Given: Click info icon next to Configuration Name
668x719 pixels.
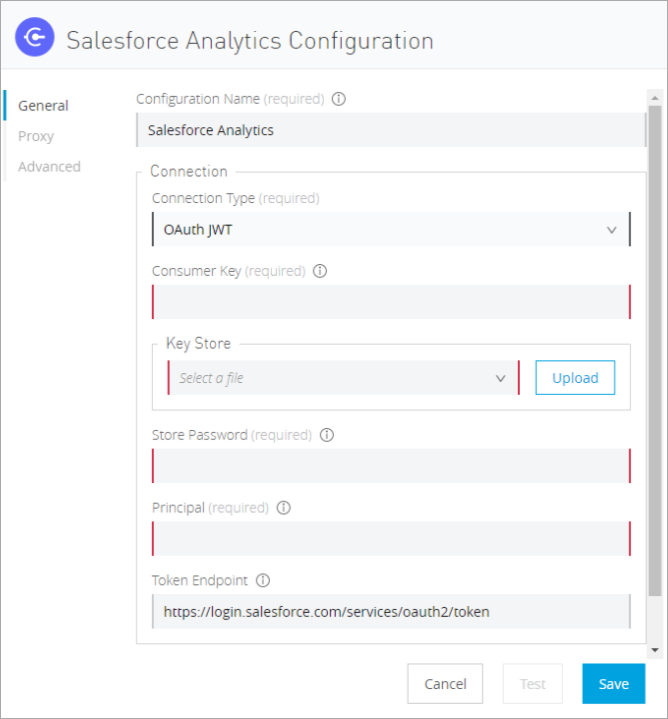Looking at the screenshot, I should [x=338, y=99].
